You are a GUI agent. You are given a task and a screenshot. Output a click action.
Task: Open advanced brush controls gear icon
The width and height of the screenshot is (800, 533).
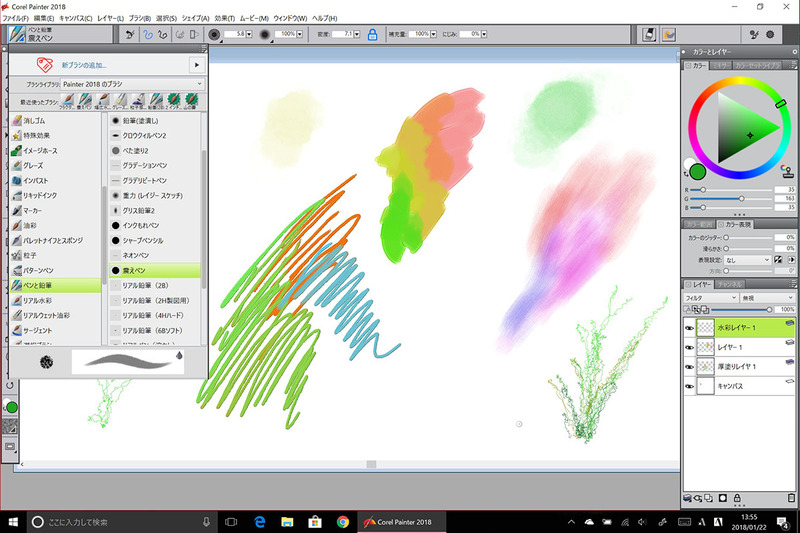[x=770, y=34]
